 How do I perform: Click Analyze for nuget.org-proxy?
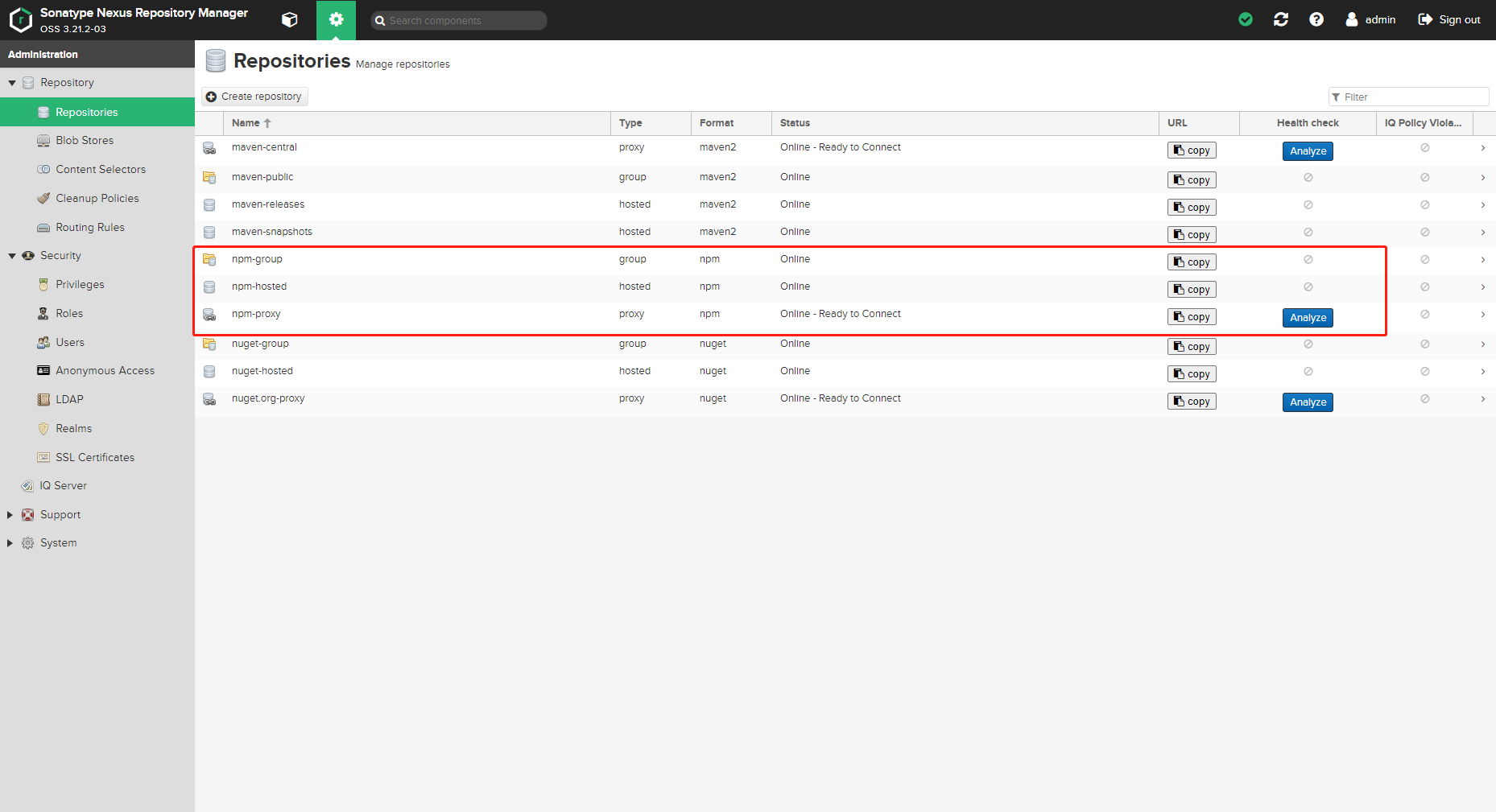click(x=1308, y=402)
